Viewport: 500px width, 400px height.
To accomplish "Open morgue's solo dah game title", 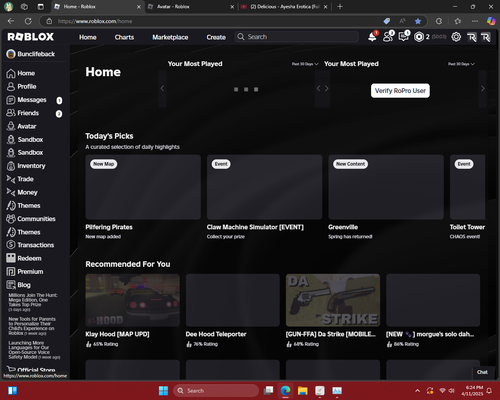I will point(430,334).
